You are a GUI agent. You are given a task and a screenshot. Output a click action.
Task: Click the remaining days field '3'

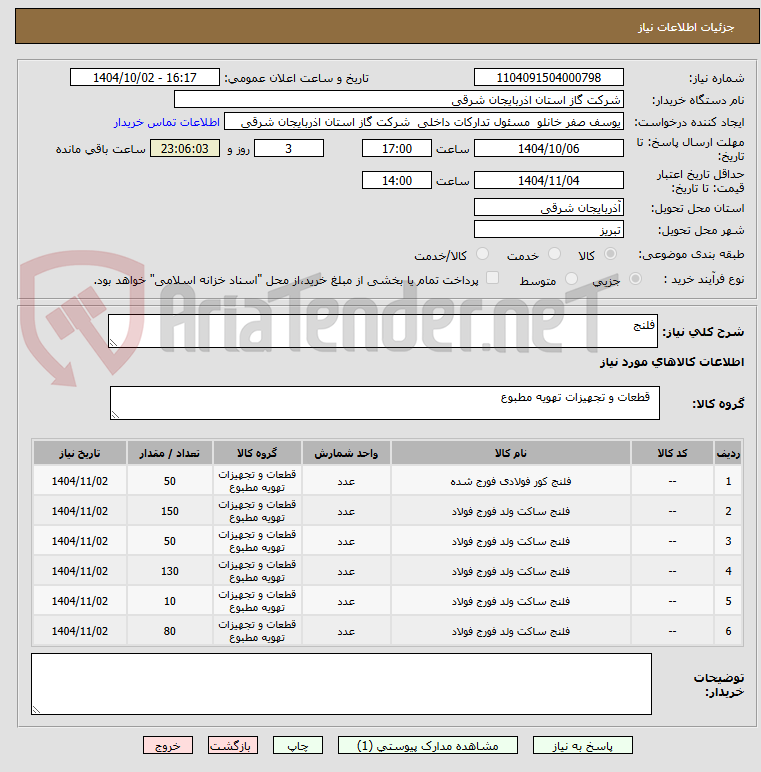[288, 149]
